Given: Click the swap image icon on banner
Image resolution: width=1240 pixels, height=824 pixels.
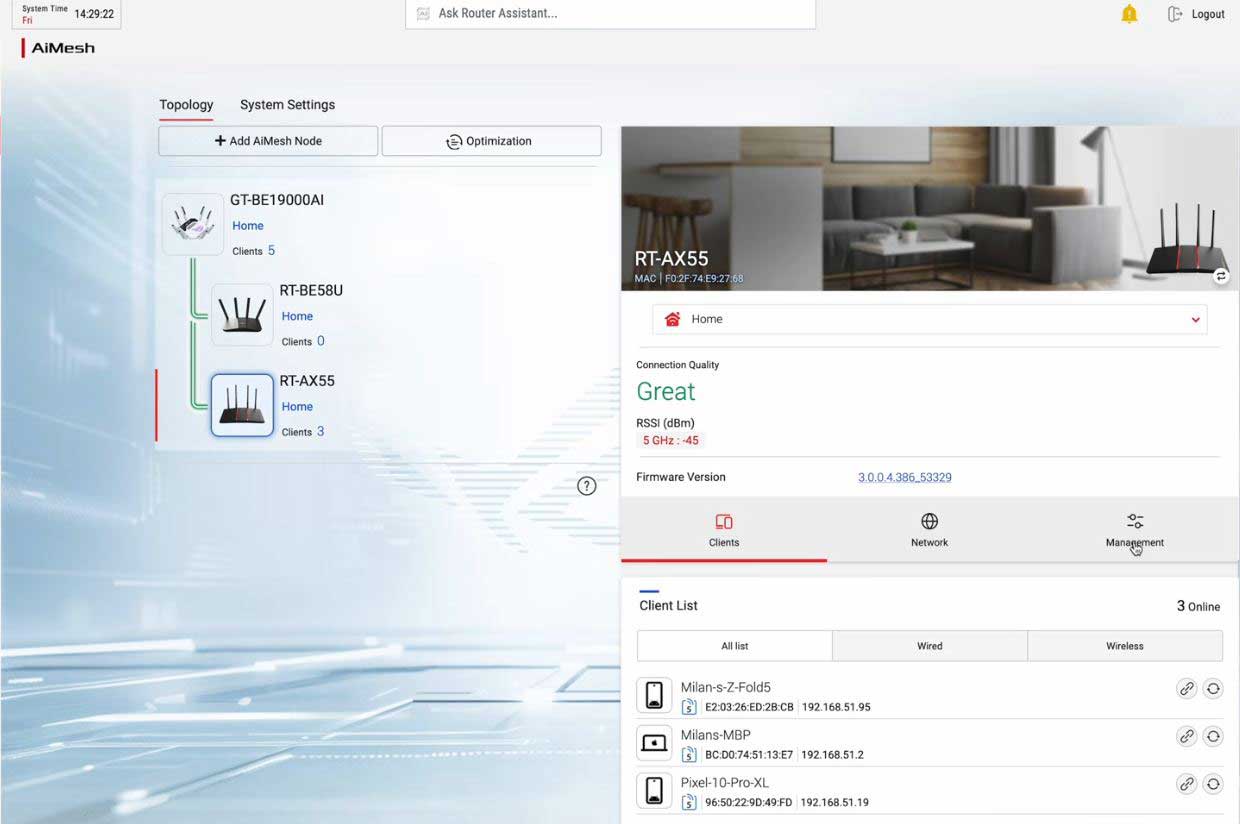Looking at the screenshot, I should pos(1221,276).
